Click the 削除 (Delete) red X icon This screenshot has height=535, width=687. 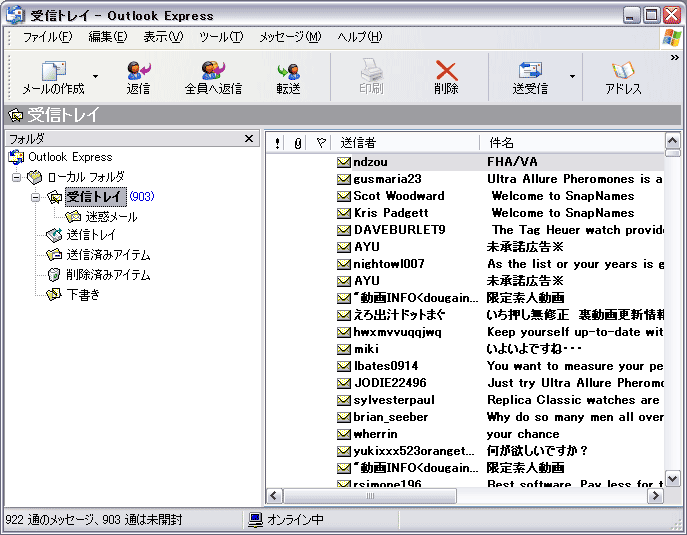[446, 70]
